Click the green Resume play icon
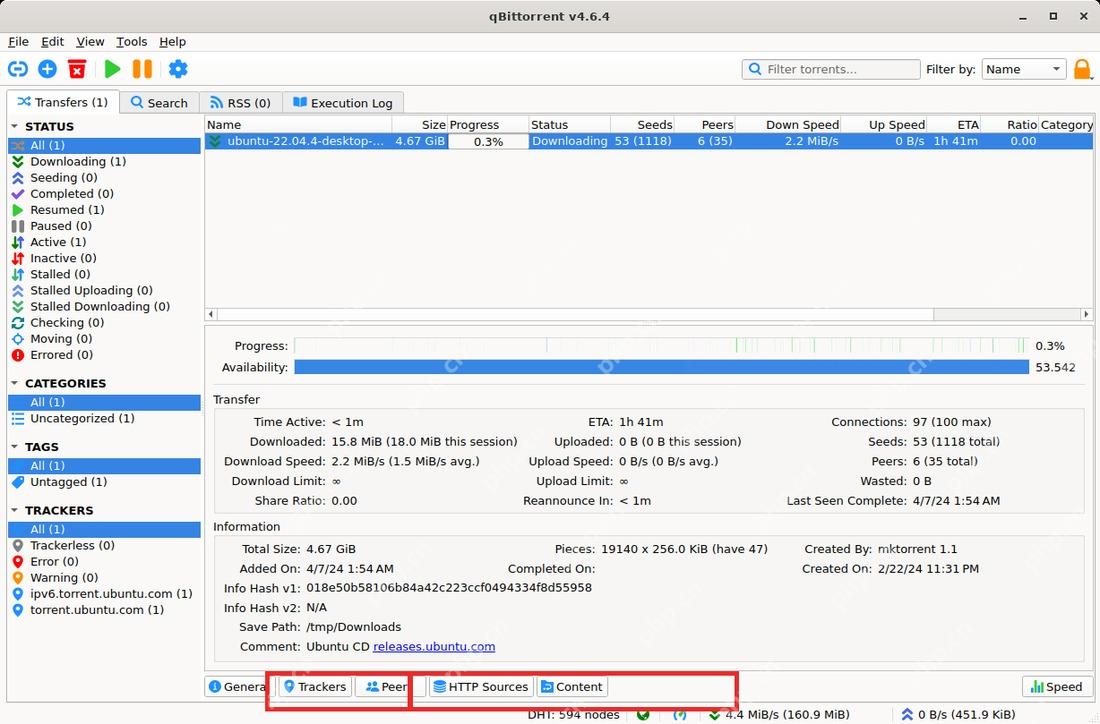The image size is (1100, 724). tap(112, 69)
